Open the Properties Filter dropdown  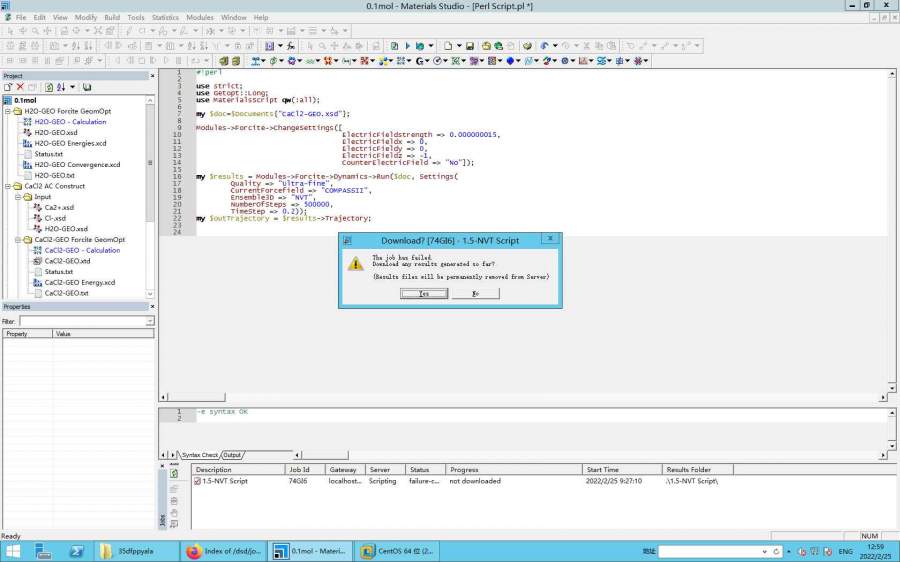pos(150,321)
